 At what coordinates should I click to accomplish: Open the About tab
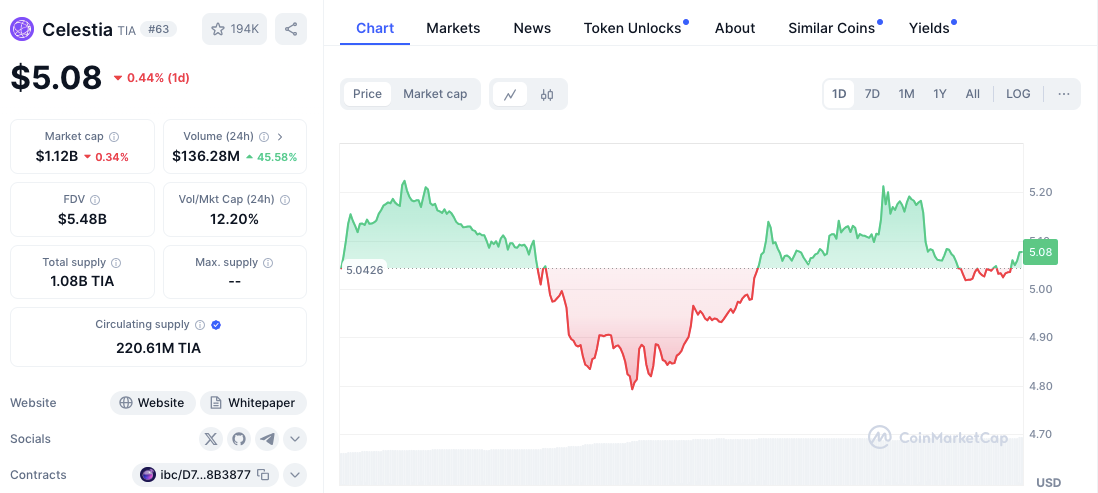coord(735,28)
